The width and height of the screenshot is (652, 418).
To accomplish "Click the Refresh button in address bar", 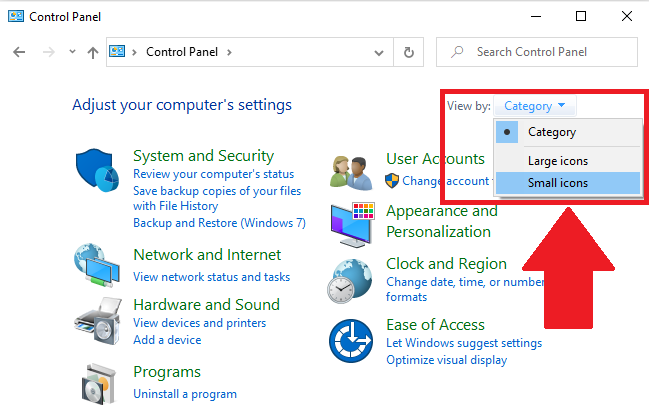I will [408, 52].
